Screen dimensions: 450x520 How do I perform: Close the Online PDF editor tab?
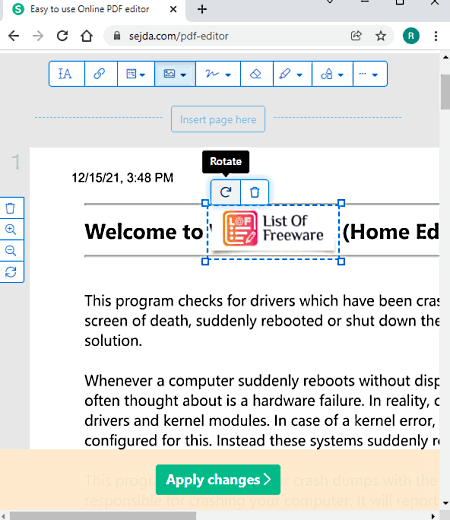(x=173, y=9)
